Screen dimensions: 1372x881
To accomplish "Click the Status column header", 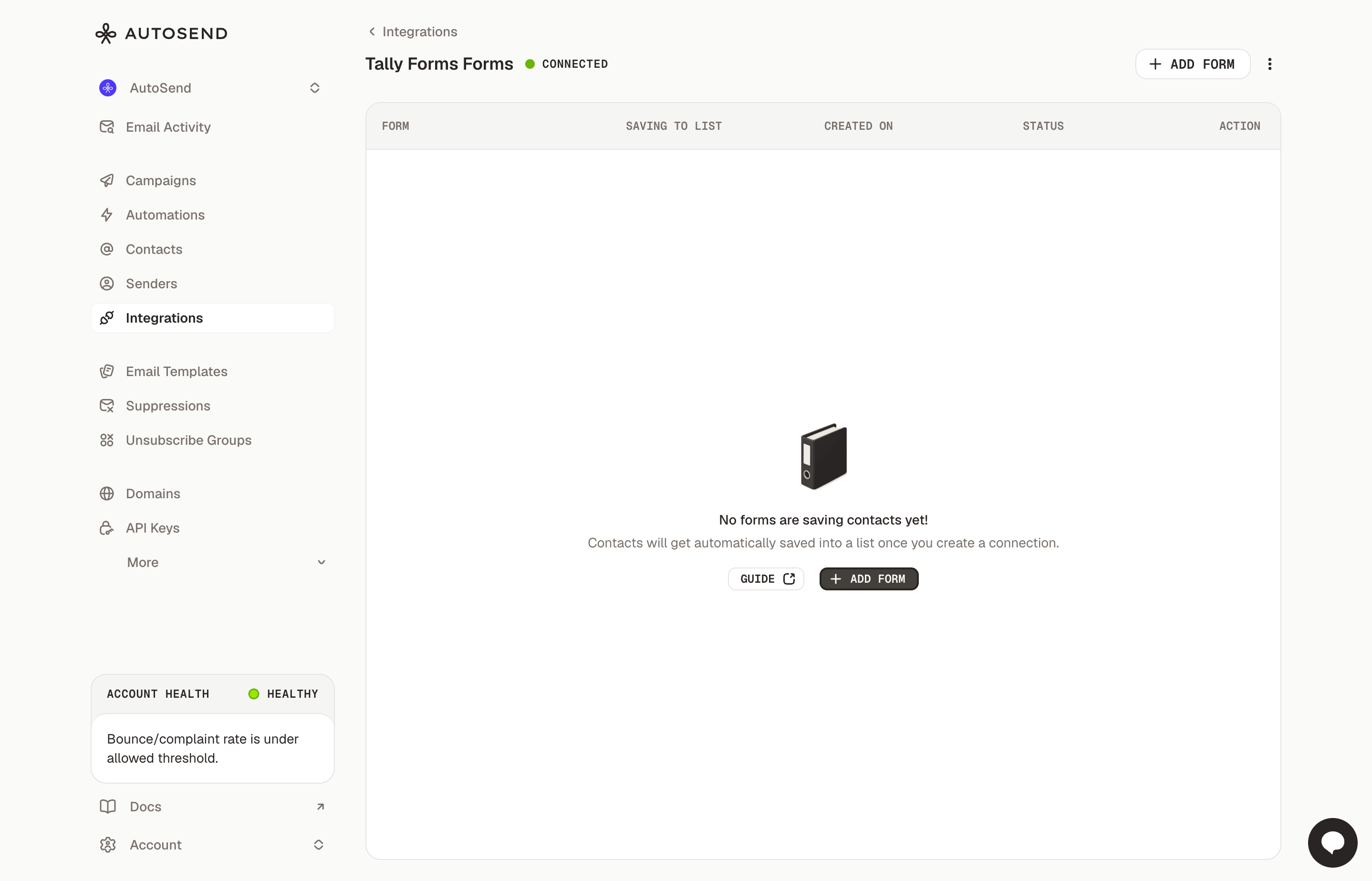I will click(1043, 126).
